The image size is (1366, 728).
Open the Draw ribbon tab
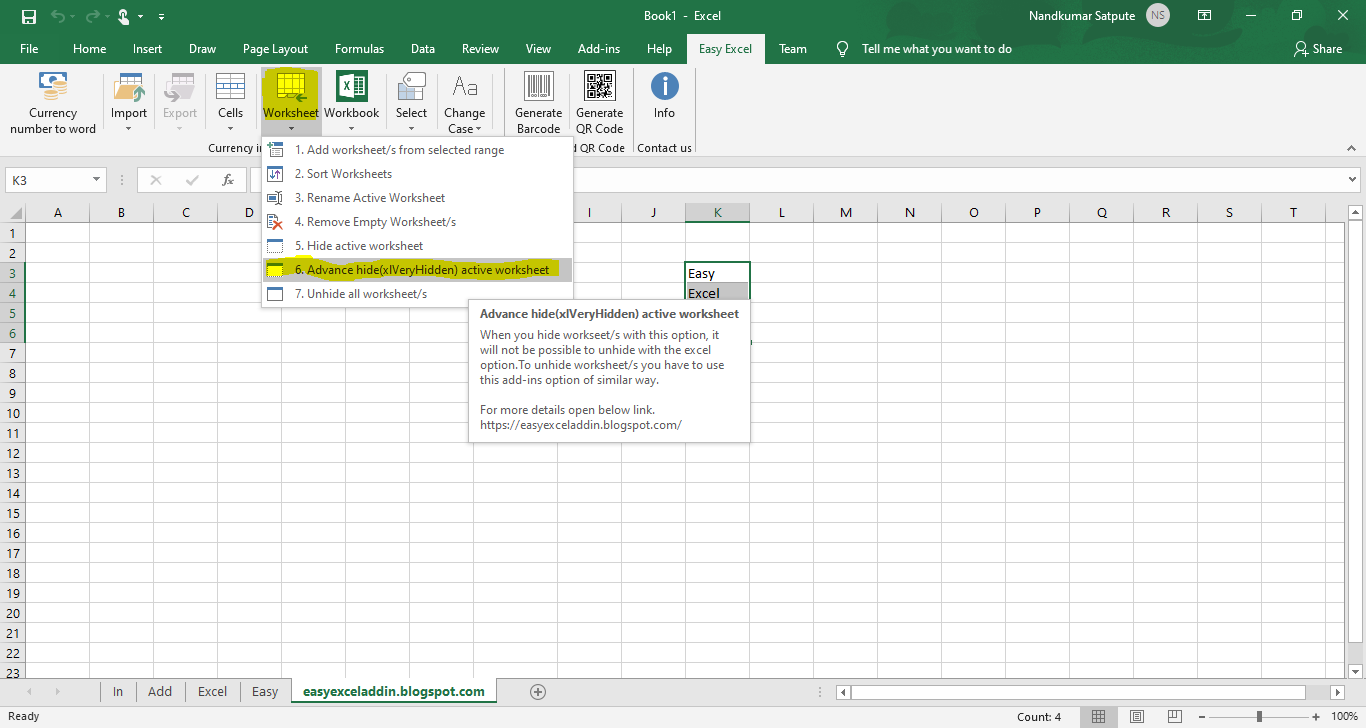pyautogui.click(x=202, y=48)
